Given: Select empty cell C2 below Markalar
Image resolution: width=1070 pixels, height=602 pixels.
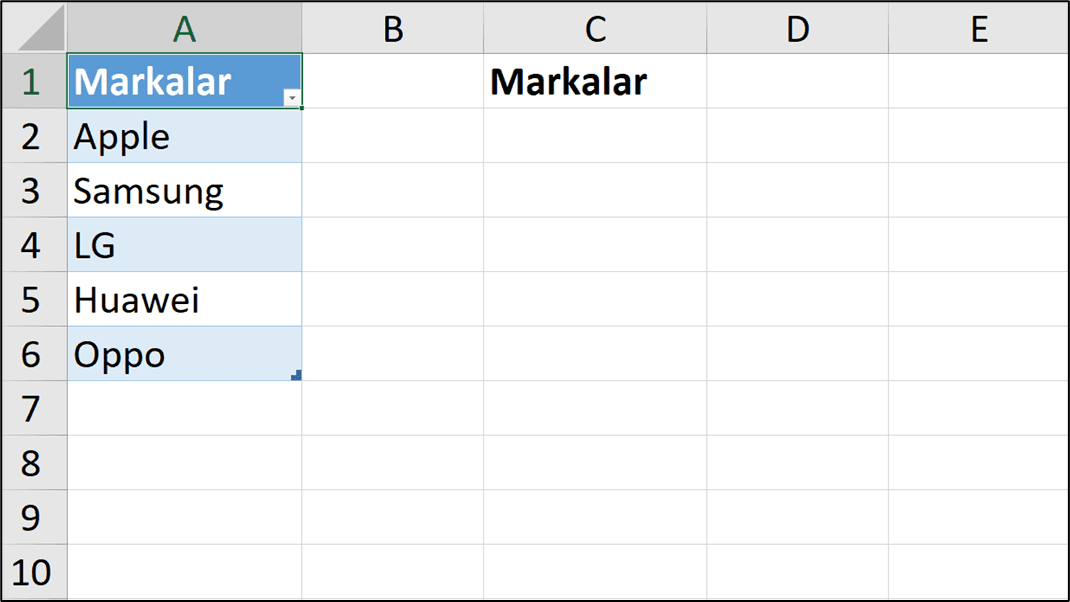Looking at the screenshot, I should click(595, 136).
